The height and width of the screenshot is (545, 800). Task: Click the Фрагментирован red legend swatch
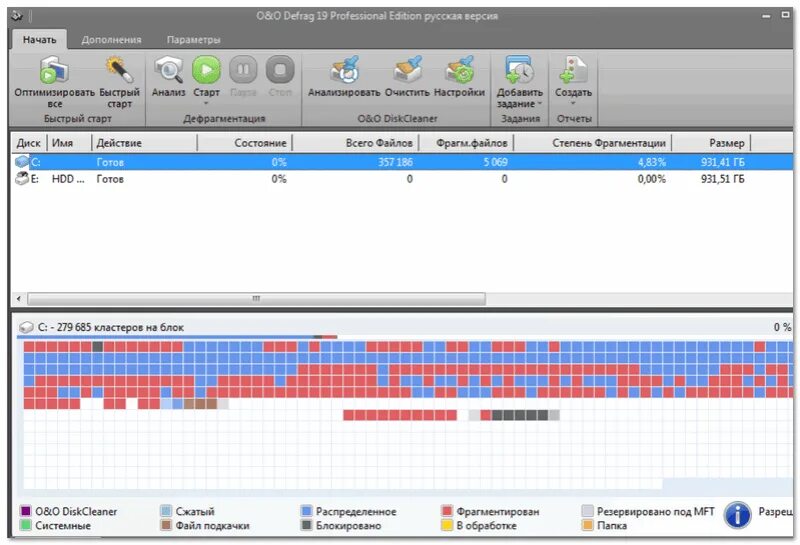coord(447,511)
